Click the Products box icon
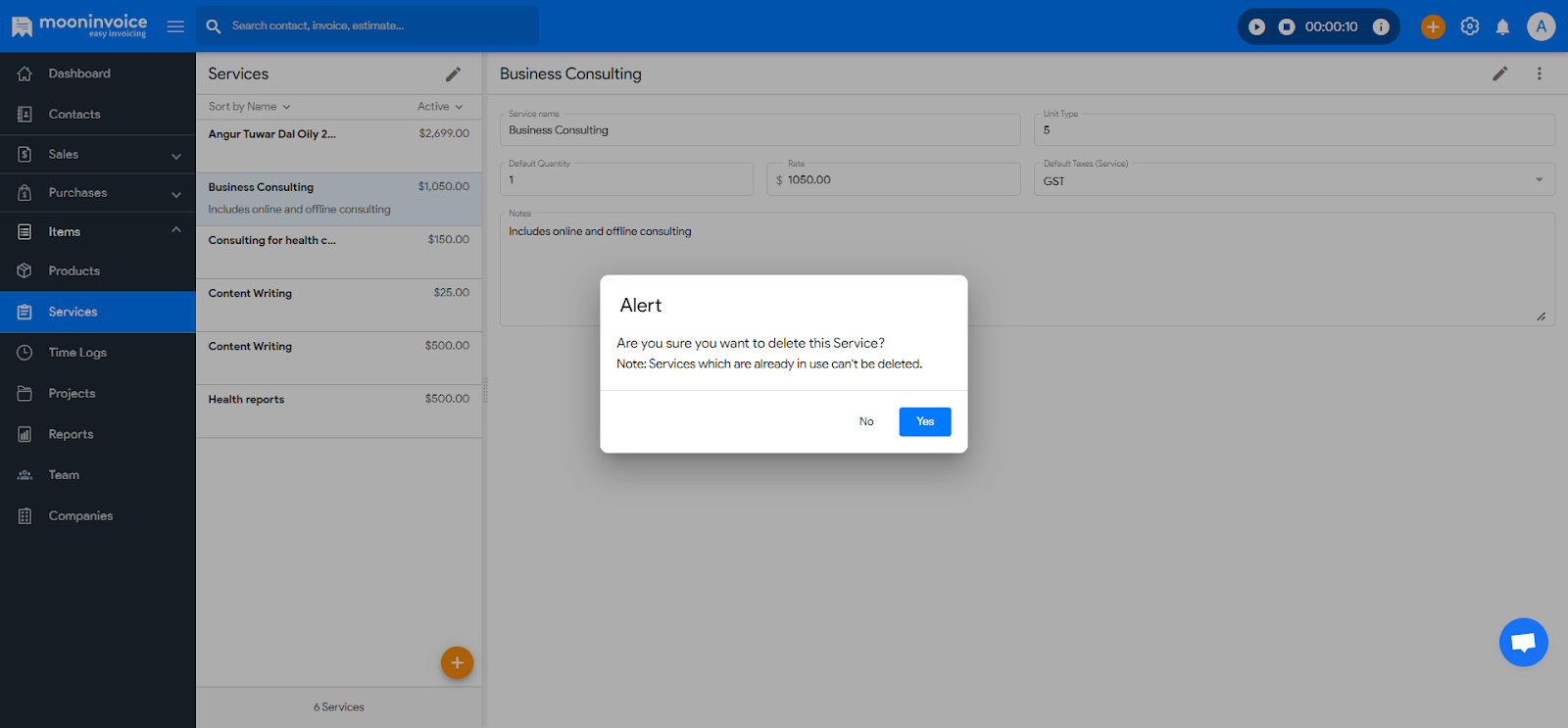The image size is (1568, 728). point(24,271)
